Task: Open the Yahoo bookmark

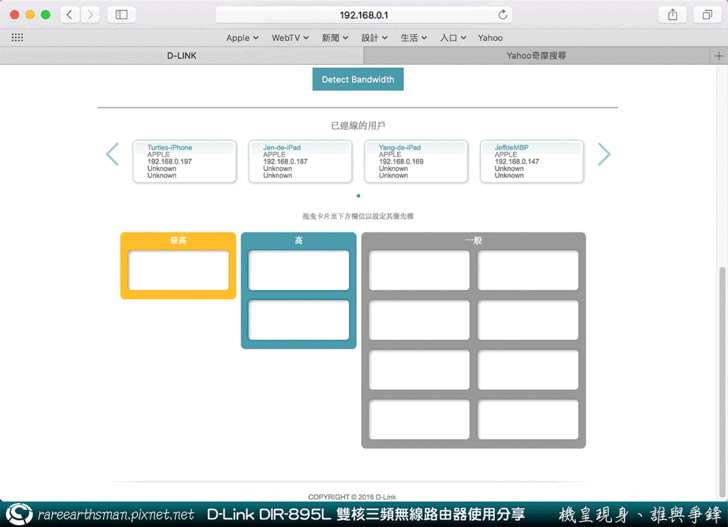Action: click(490, 38)
